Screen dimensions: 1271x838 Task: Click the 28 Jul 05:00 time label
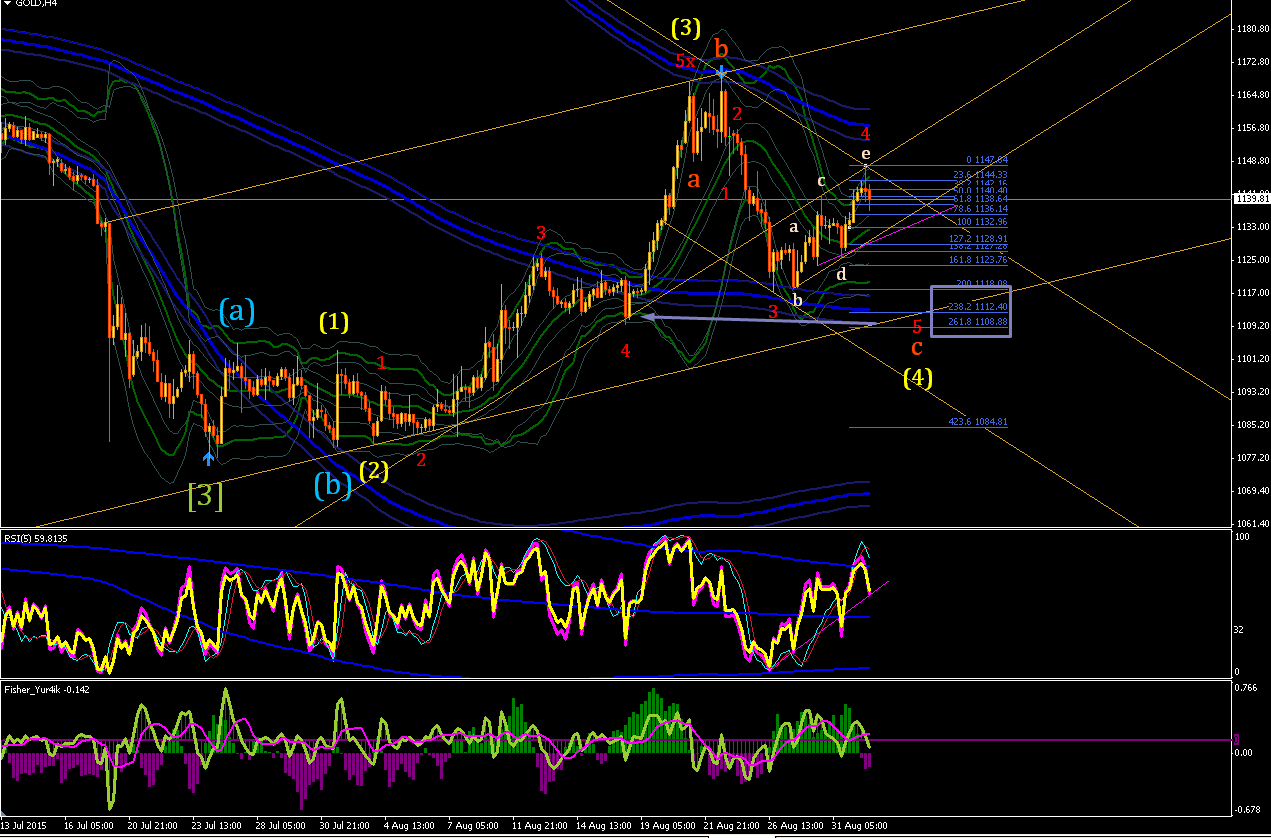pos(280,827)
